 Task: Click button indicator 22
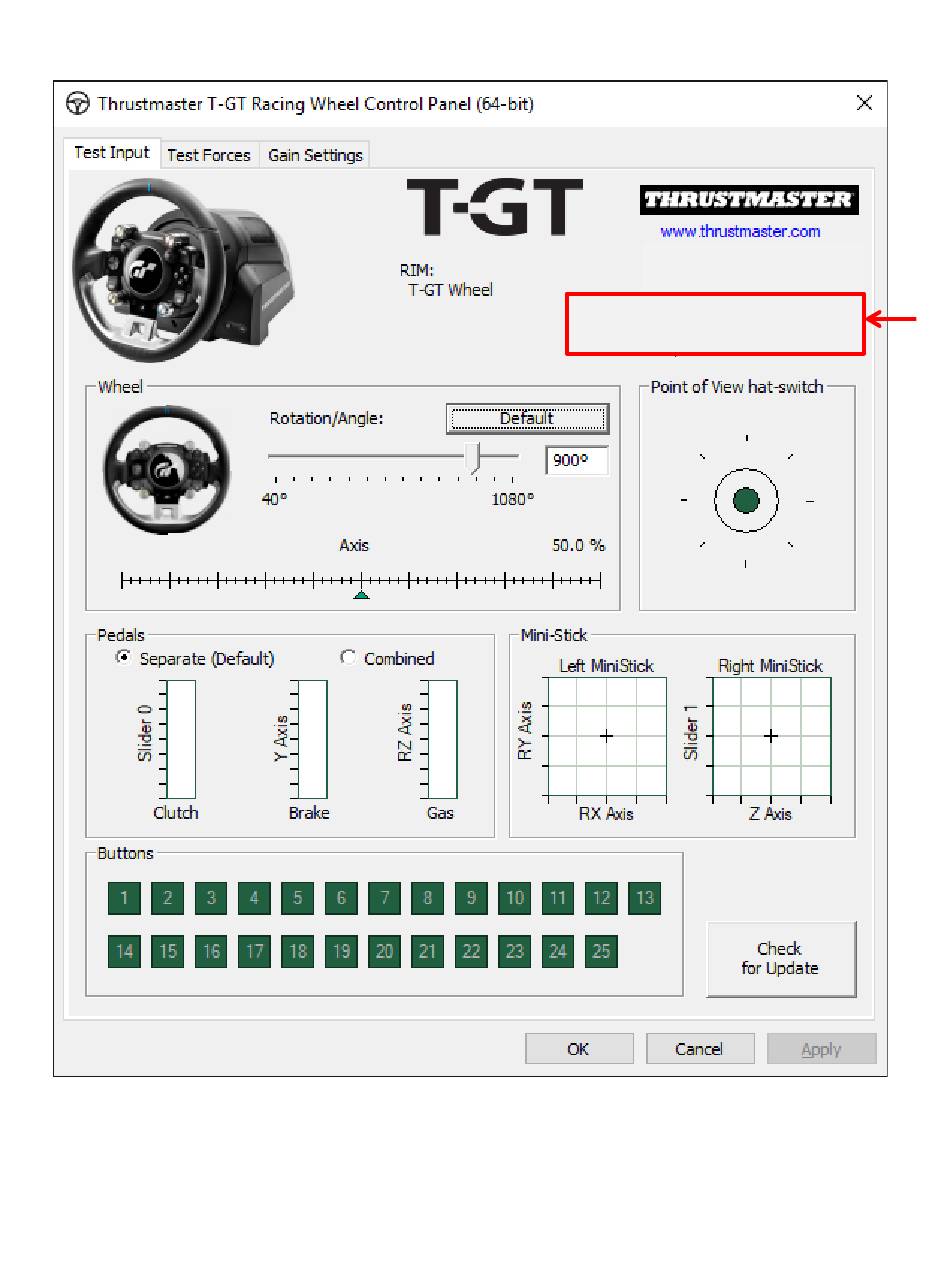pos(471,951)
